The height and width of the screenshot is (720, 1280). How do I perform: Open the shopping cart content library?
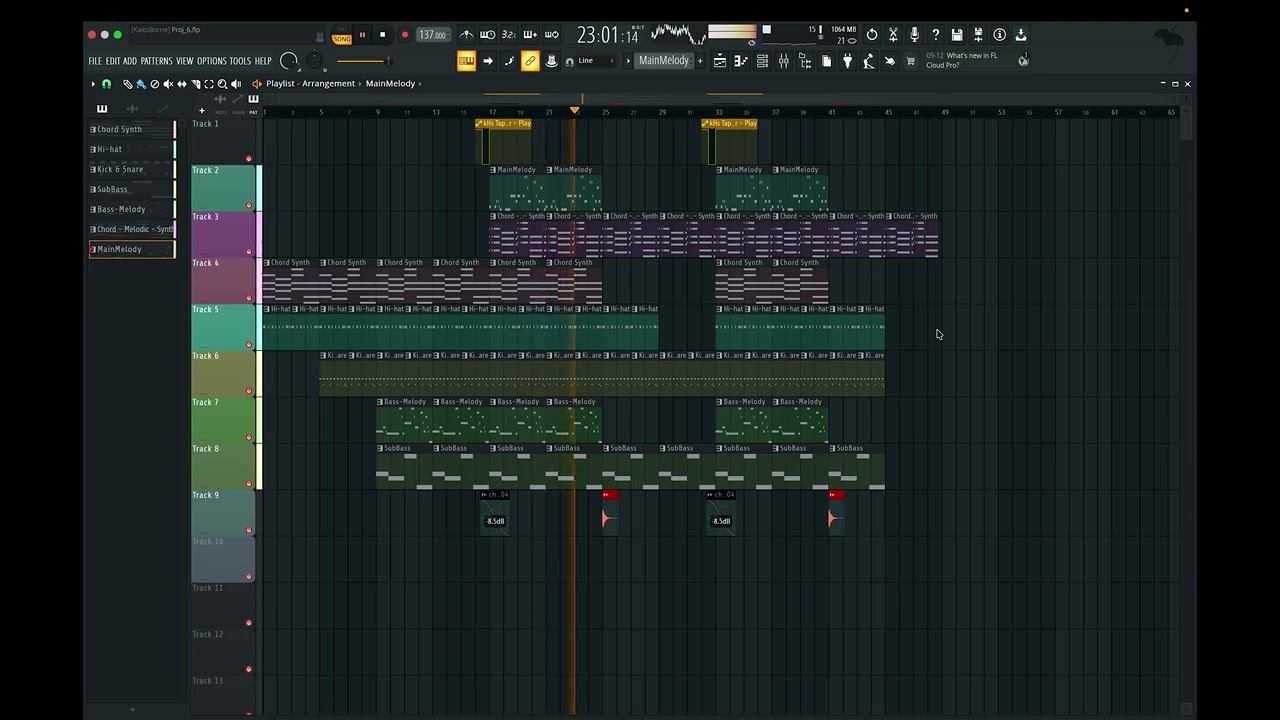tap(911, 61)
